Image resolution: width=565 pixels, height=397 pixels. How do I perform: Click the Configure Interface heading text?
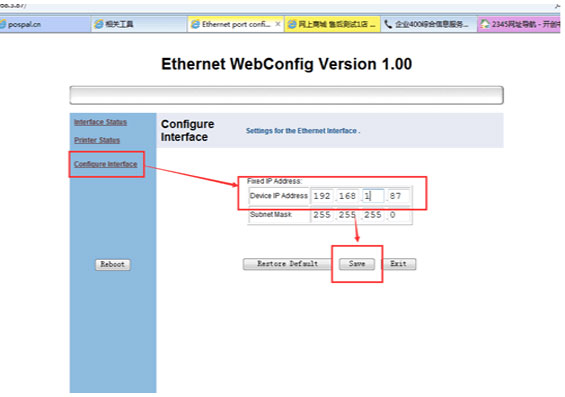[x=187, y=130]
